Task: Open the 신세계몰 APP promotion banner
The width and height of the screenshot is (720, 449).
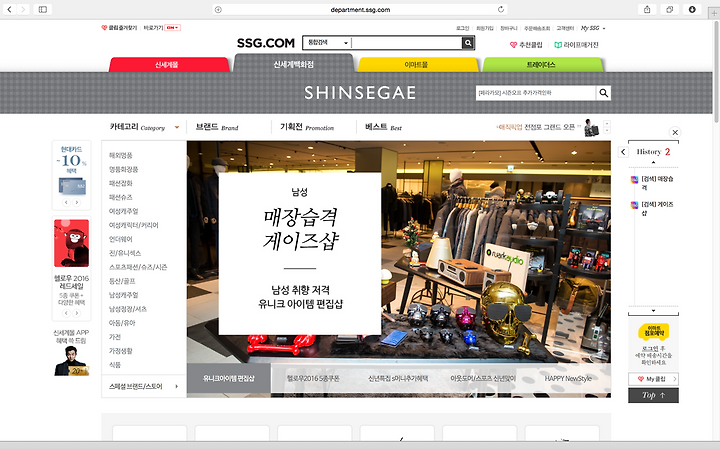Action: point(72,352)
